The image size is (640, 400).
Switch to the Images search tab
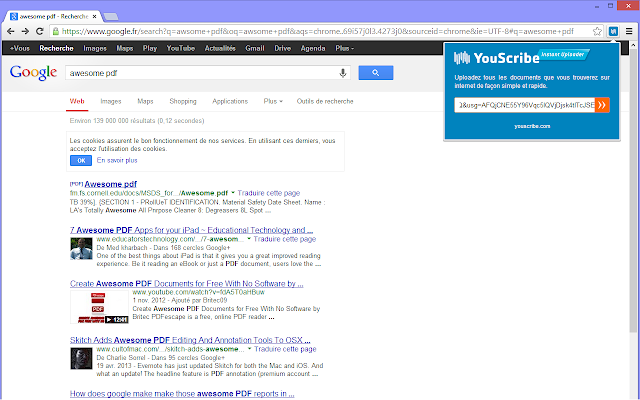pos(111,101)
